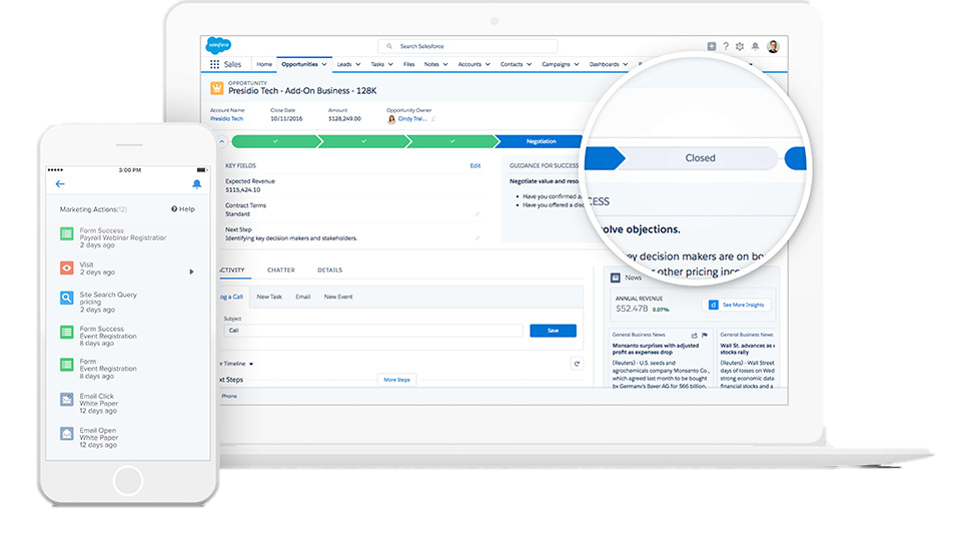
Task: Click the News panel icon
Action: (x=615, y=277)
